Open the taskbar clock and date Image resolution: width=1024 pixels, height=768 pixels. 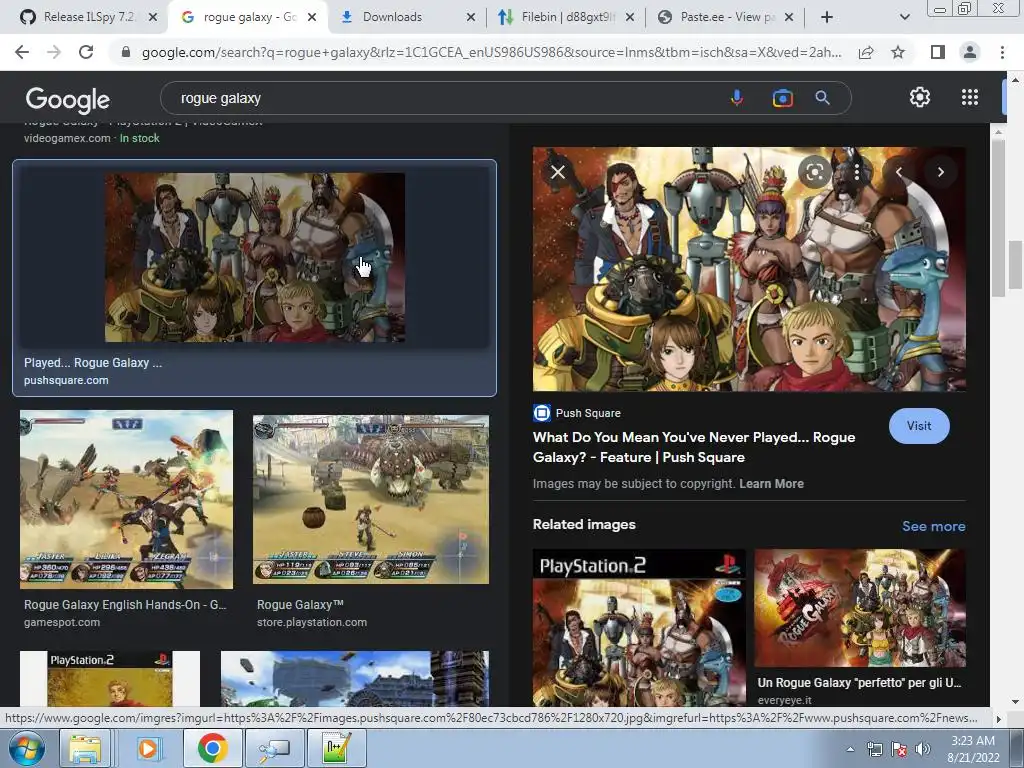click(973, 749)
